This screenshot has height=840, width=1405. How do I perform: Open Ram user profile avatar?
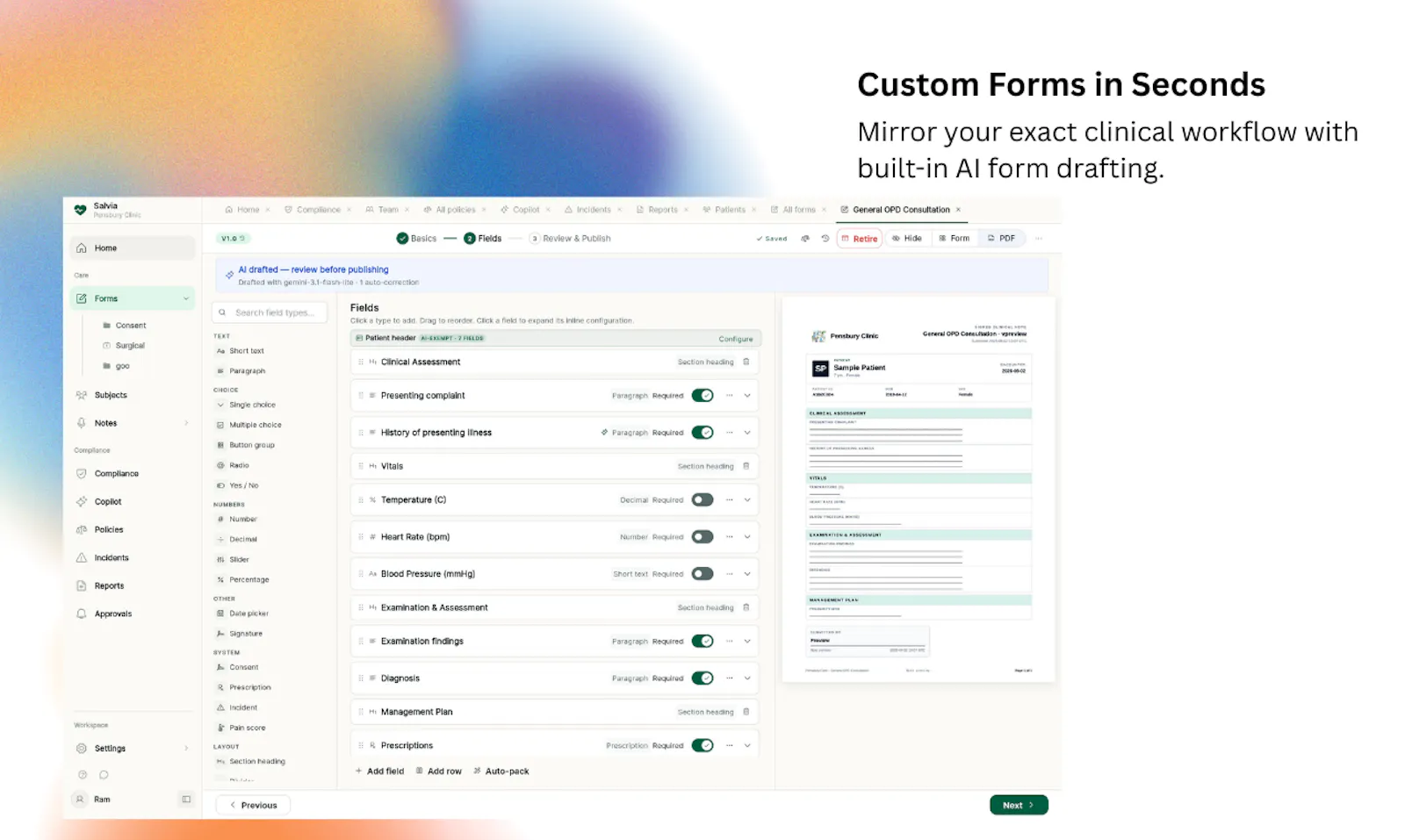click(x=80, y=800)
